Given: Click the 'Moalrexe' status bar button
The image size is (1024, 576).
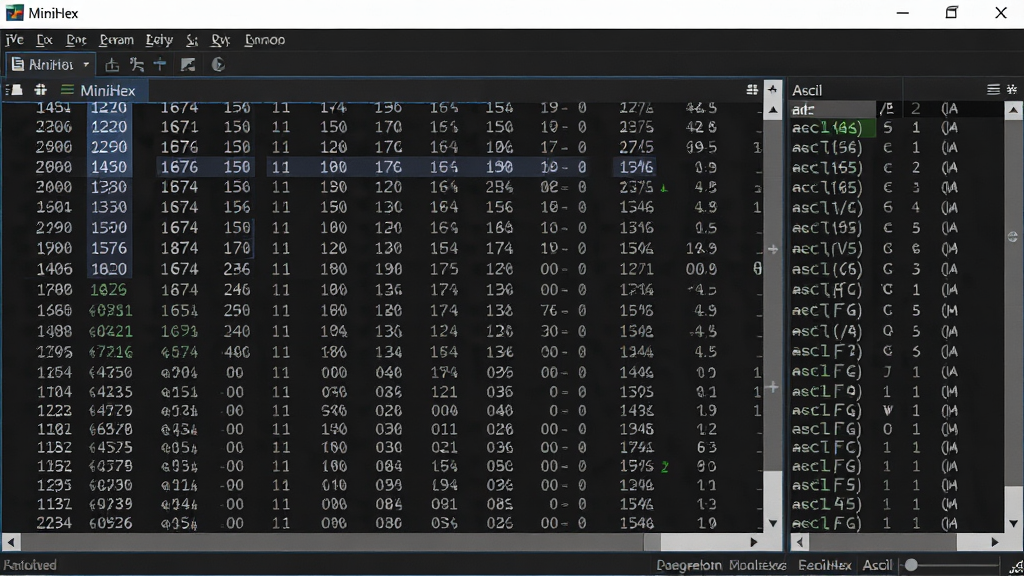Looking at the screenshot, I should click(x=758, y=565).
